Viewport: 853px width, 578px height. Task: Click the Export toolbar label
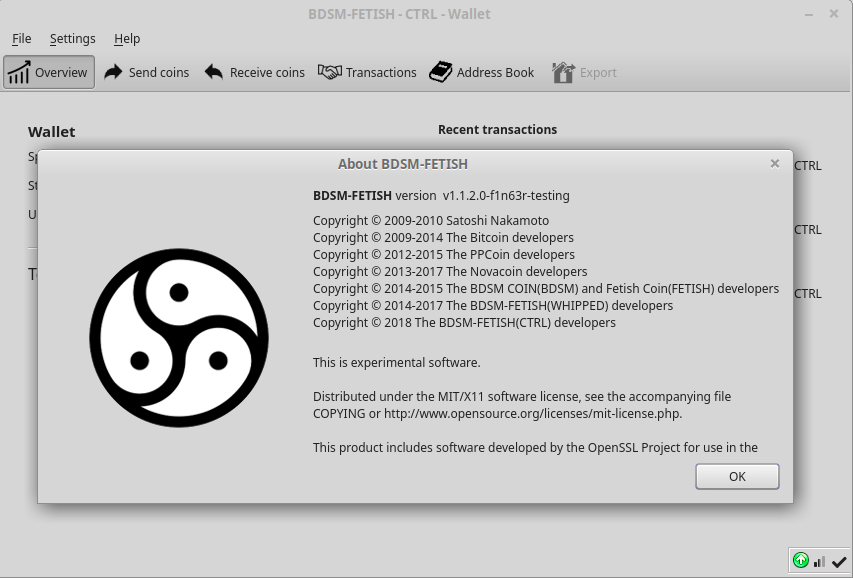(x=598, y=72)
